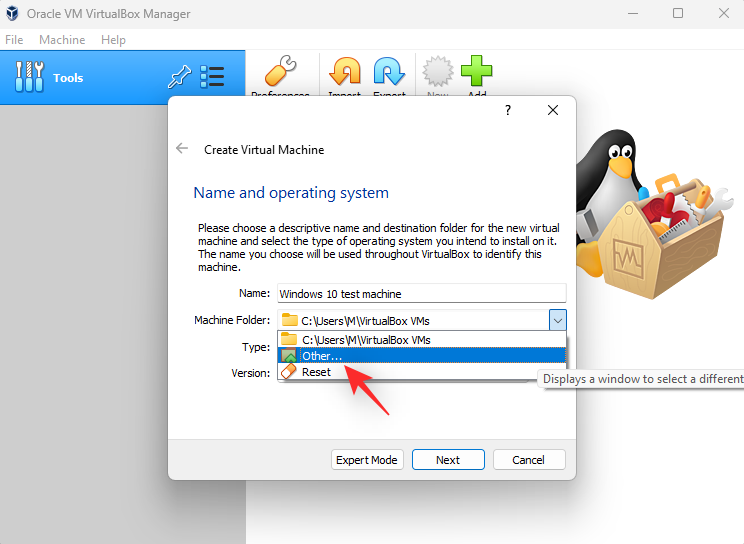Close the Create Virtual Machine dialog

click(x=553, y=110)
